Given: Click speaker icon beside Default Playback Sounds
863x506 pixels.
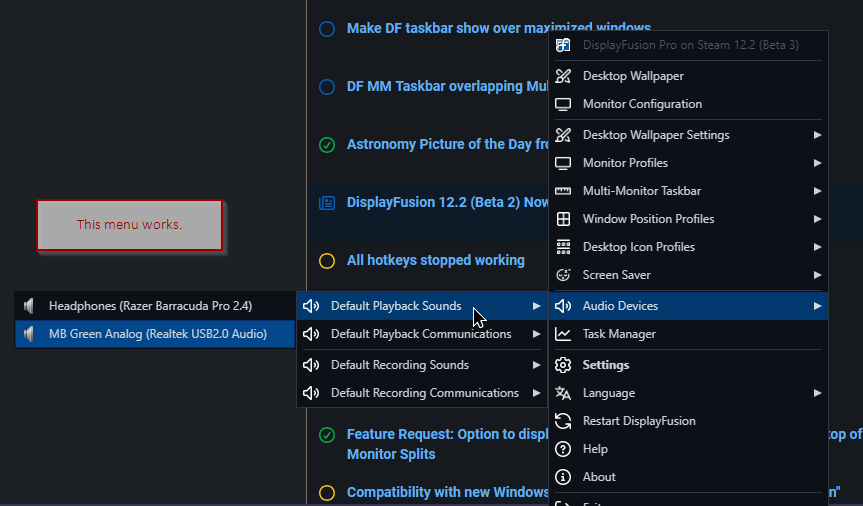Looking at the screenshot, I should (311, 306).
